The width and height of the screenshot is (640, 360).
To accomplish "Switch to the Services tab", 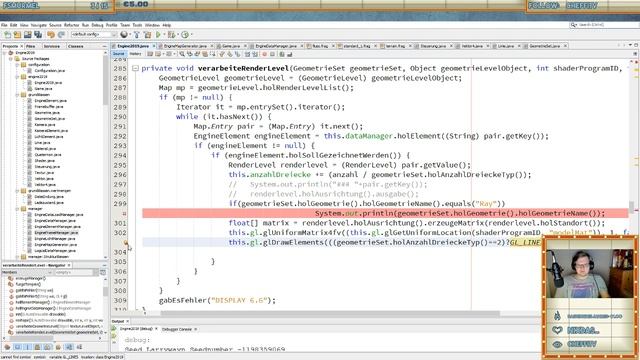I will click(x=52, y=46).
